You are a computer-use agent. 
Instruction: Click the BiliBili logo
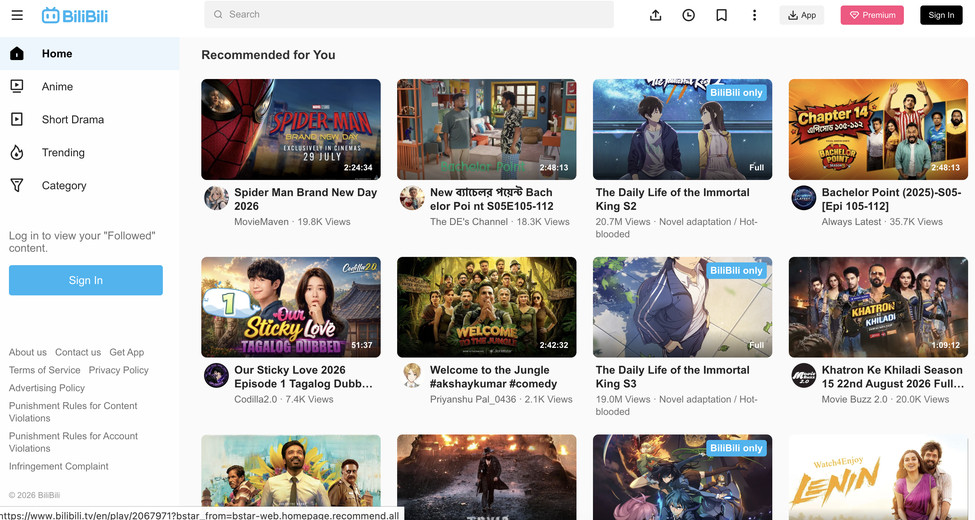pyautogui.click(x=75, y=15)
